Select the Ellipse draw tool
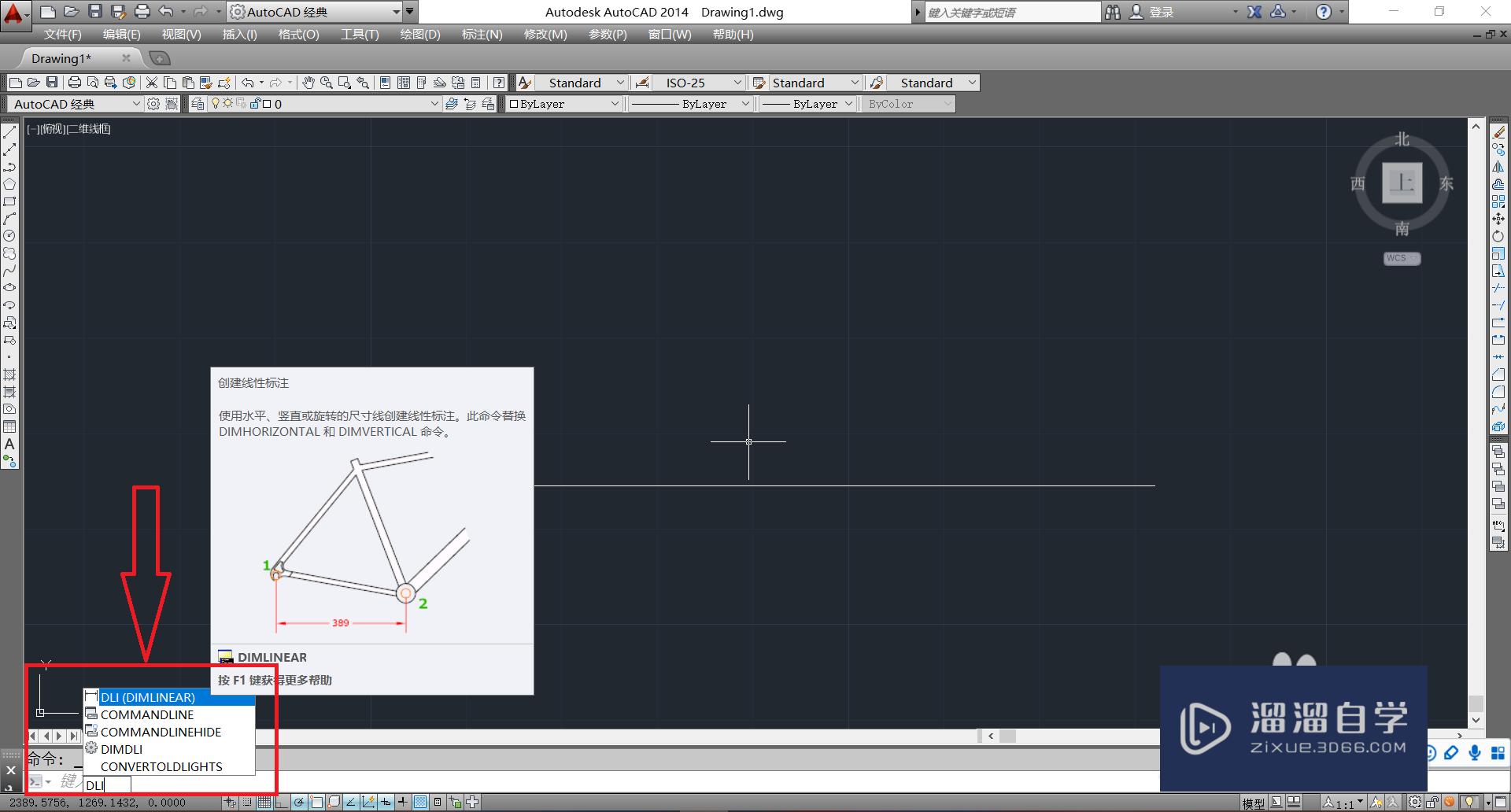The width and height of the screenshot is (1511, 812). (9, 288)
